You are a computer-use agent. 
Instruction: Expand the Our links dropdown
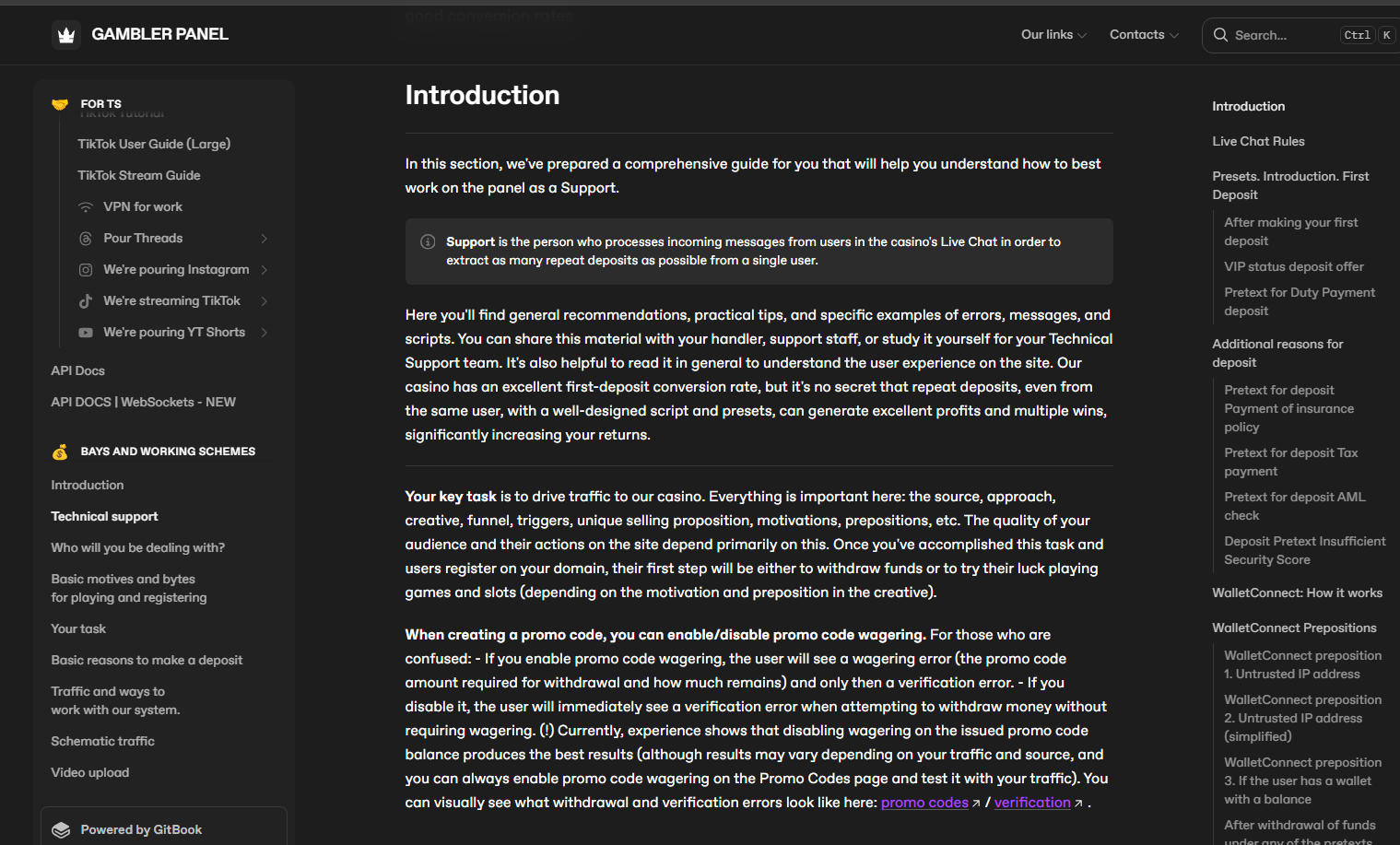click(x=1053, y=34)
